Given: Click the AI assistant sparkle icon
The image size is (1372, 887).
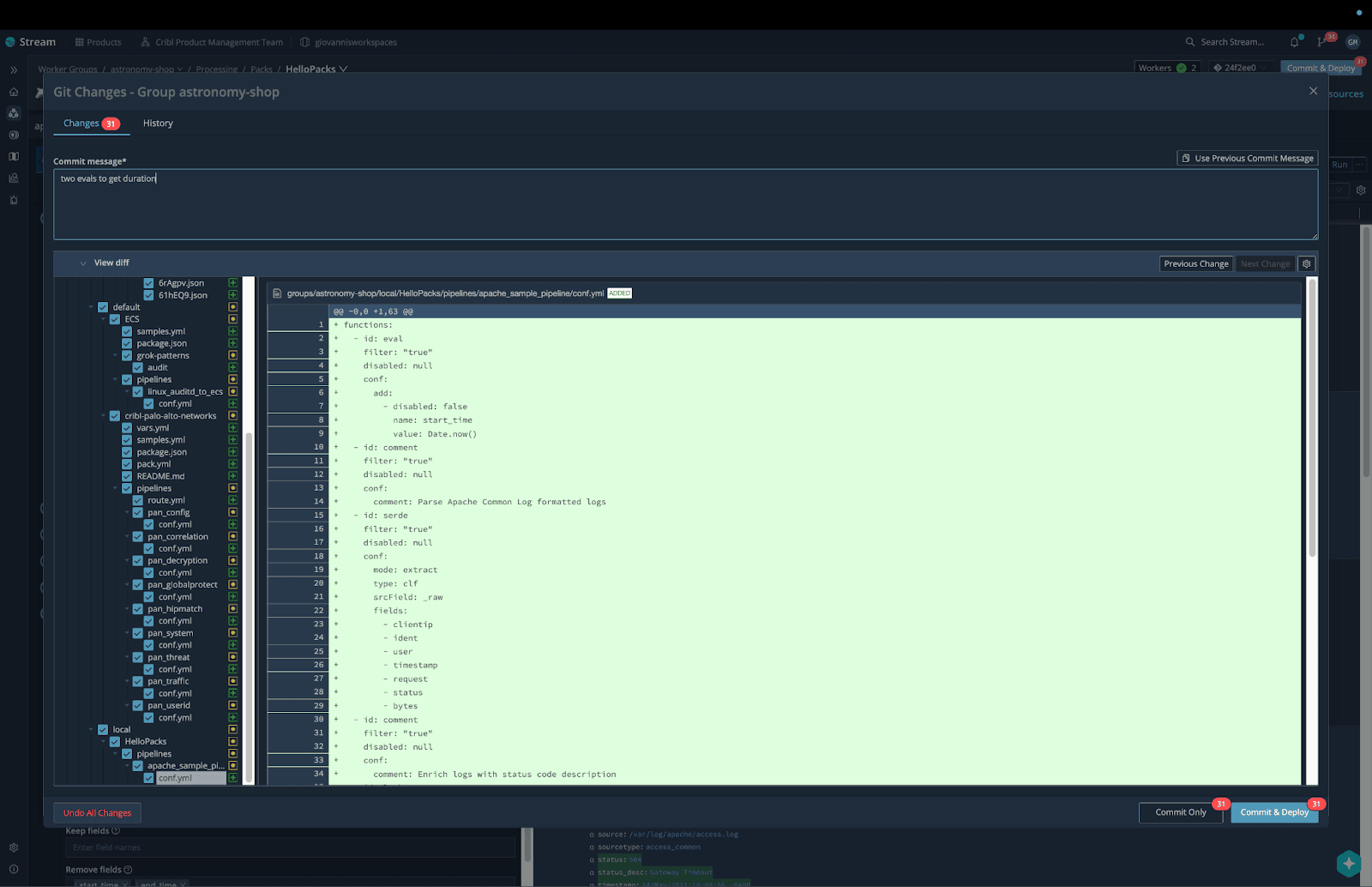Looking at the screenshot, I should coord(1348,863).
